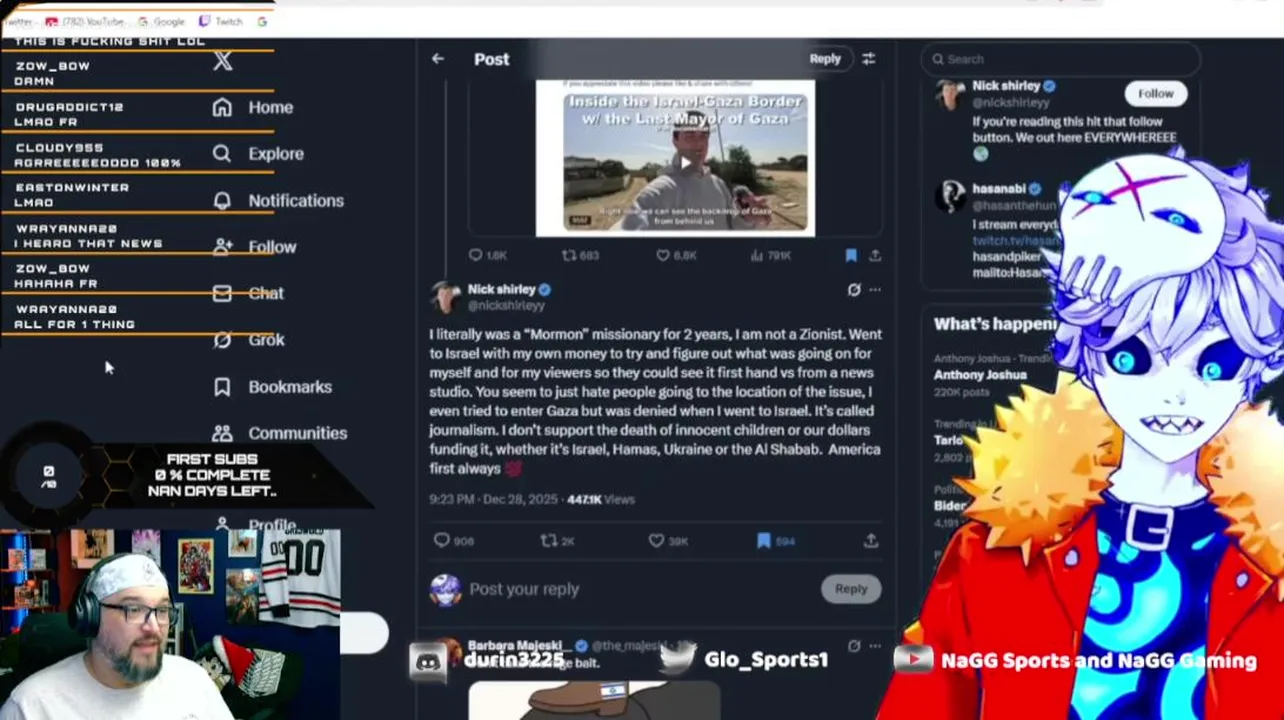
Task: Open hasanabi profile in the right panel
Action: pyautogui.click(x=1001, y=188)
